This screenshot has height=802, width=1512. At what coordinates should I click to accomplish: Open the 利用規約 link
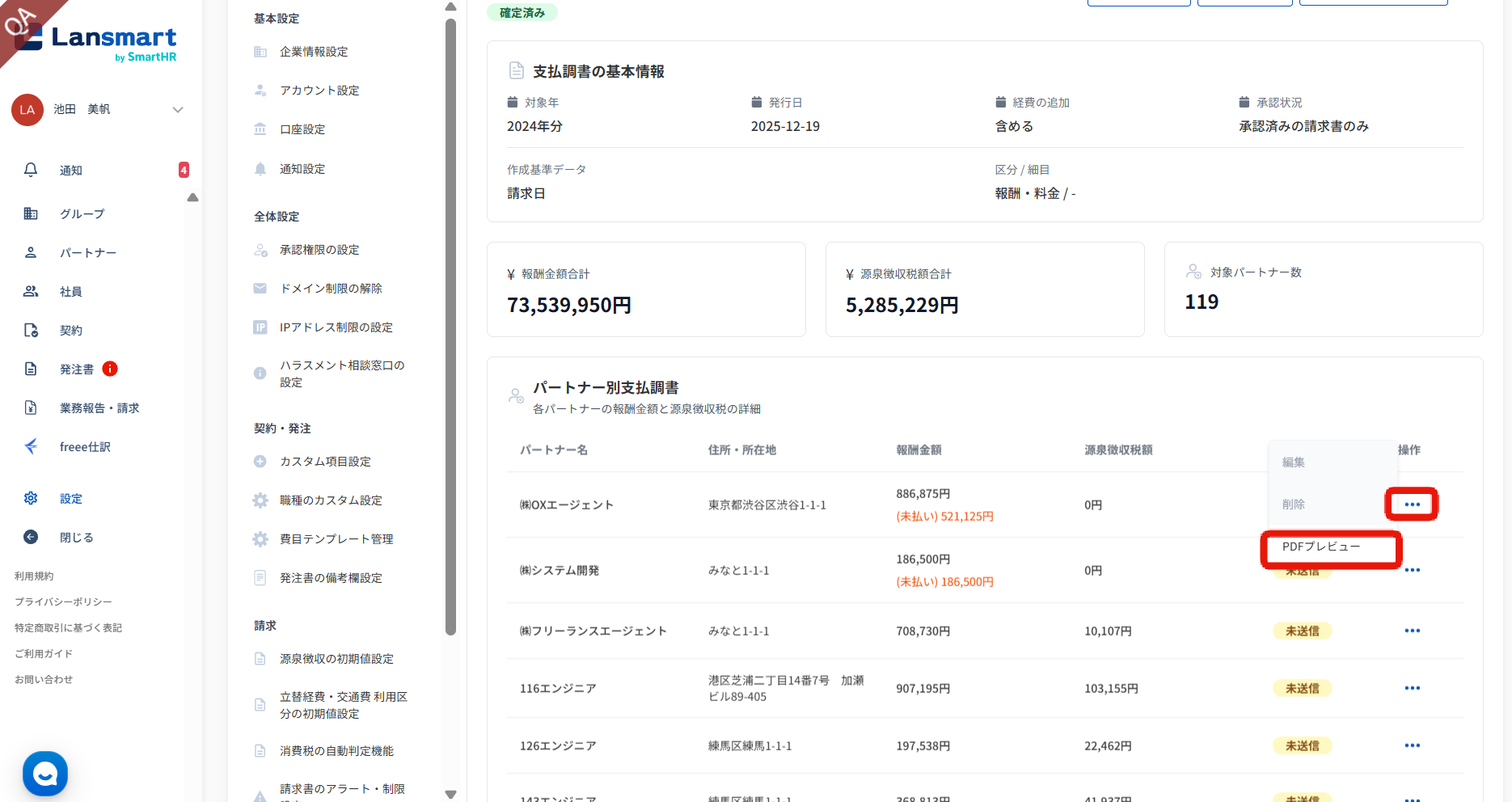click(34, 576)
